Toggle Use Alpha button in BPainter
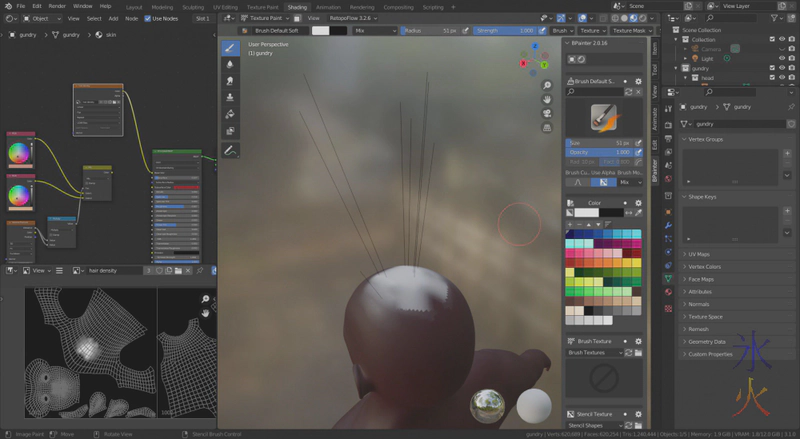The width and height of the screenshot is (800, 439). [x=603, y=182]
